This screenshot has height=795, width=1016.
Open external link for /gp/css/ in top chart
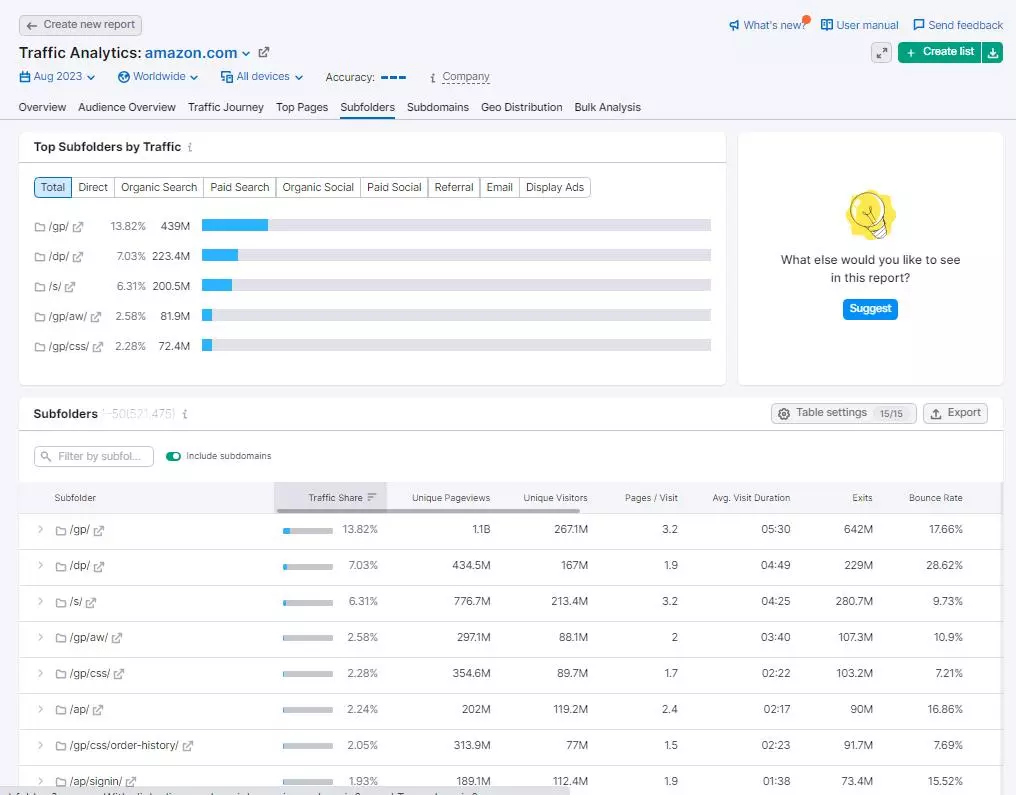98,347
